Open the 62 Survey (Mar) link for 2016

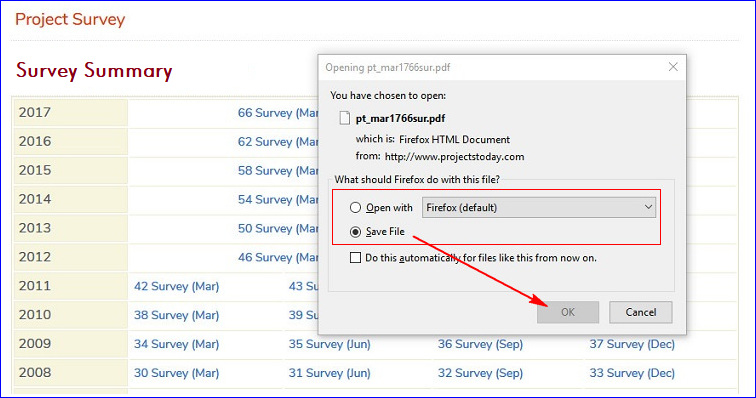click(278, 142)
